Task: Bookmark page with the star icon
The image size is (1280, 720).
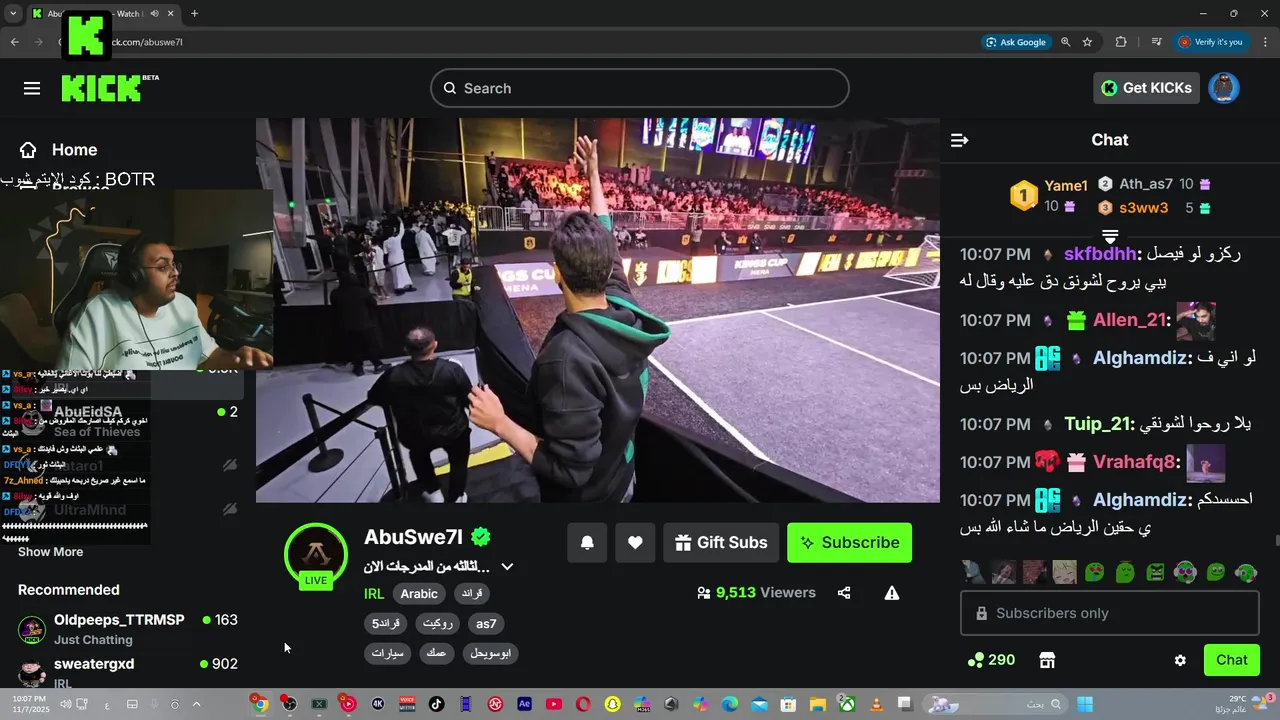Action: (x=1087, y=42)
